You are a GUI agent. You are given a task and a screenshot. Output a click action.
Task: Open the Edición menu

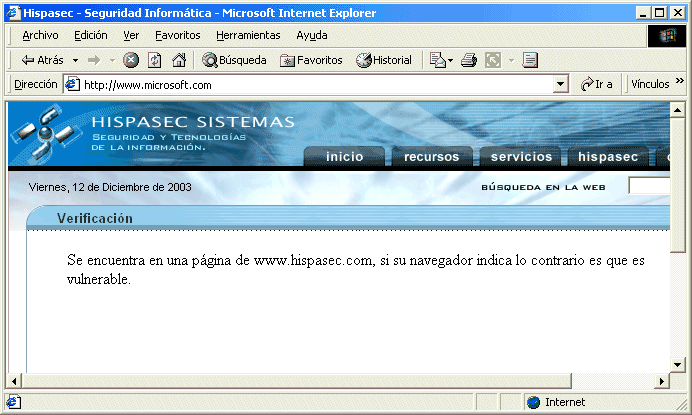pyautogui.click(x=90, y=35)
